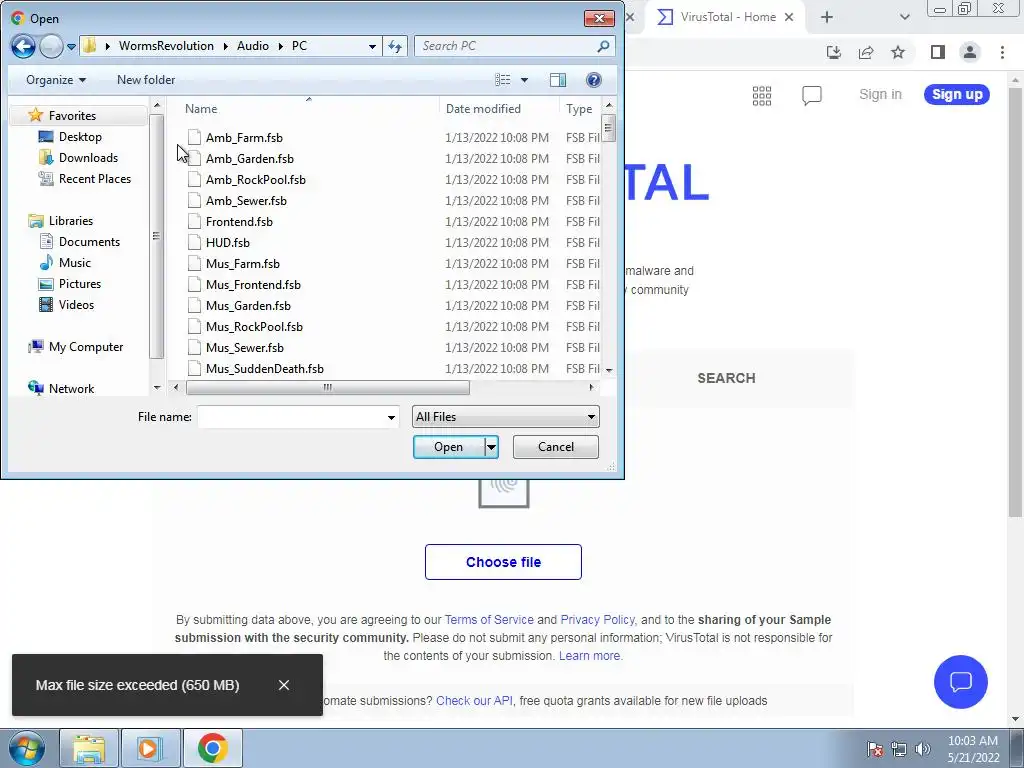Click the Search PC field
Image resolution: width=1024 pixels, height=768 pixels.
click(506, 46)
